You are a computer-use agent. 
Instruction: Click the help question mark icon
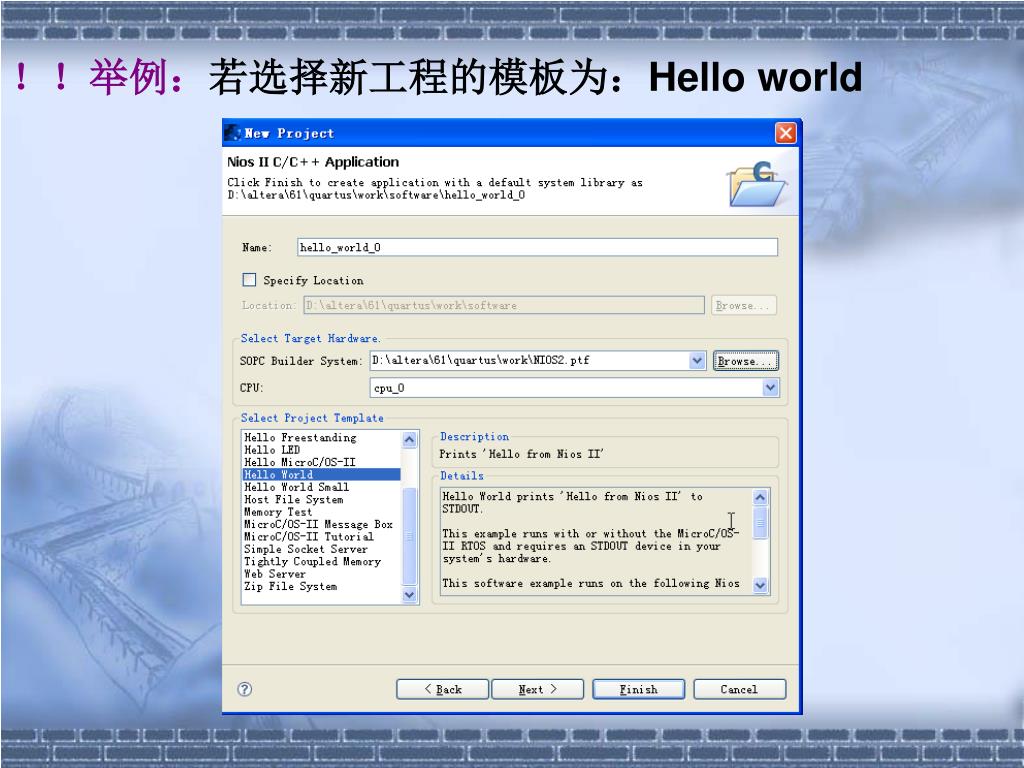244,689
